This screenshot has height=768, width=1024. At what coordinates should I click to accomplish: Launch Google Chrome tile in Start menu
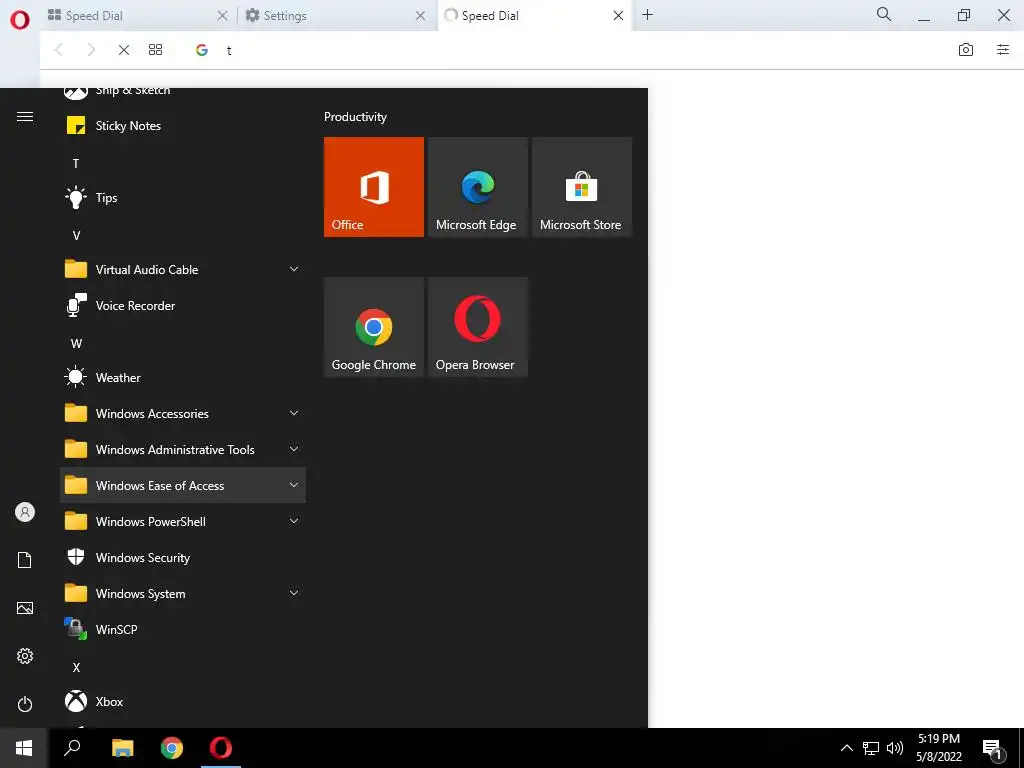(374, 327)
